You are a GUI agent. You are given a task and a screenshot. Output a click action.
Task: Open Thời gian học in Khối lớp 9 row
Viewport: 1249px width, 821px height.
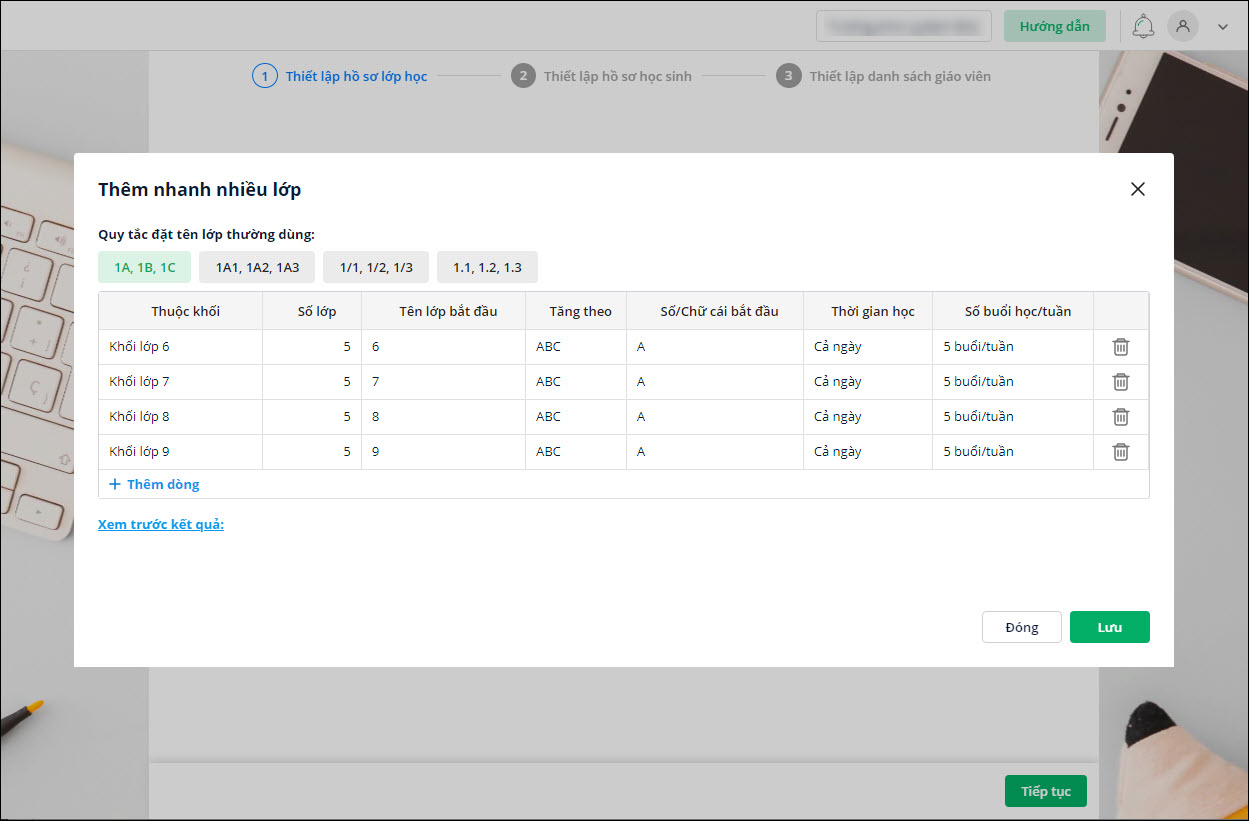point(868,452)
